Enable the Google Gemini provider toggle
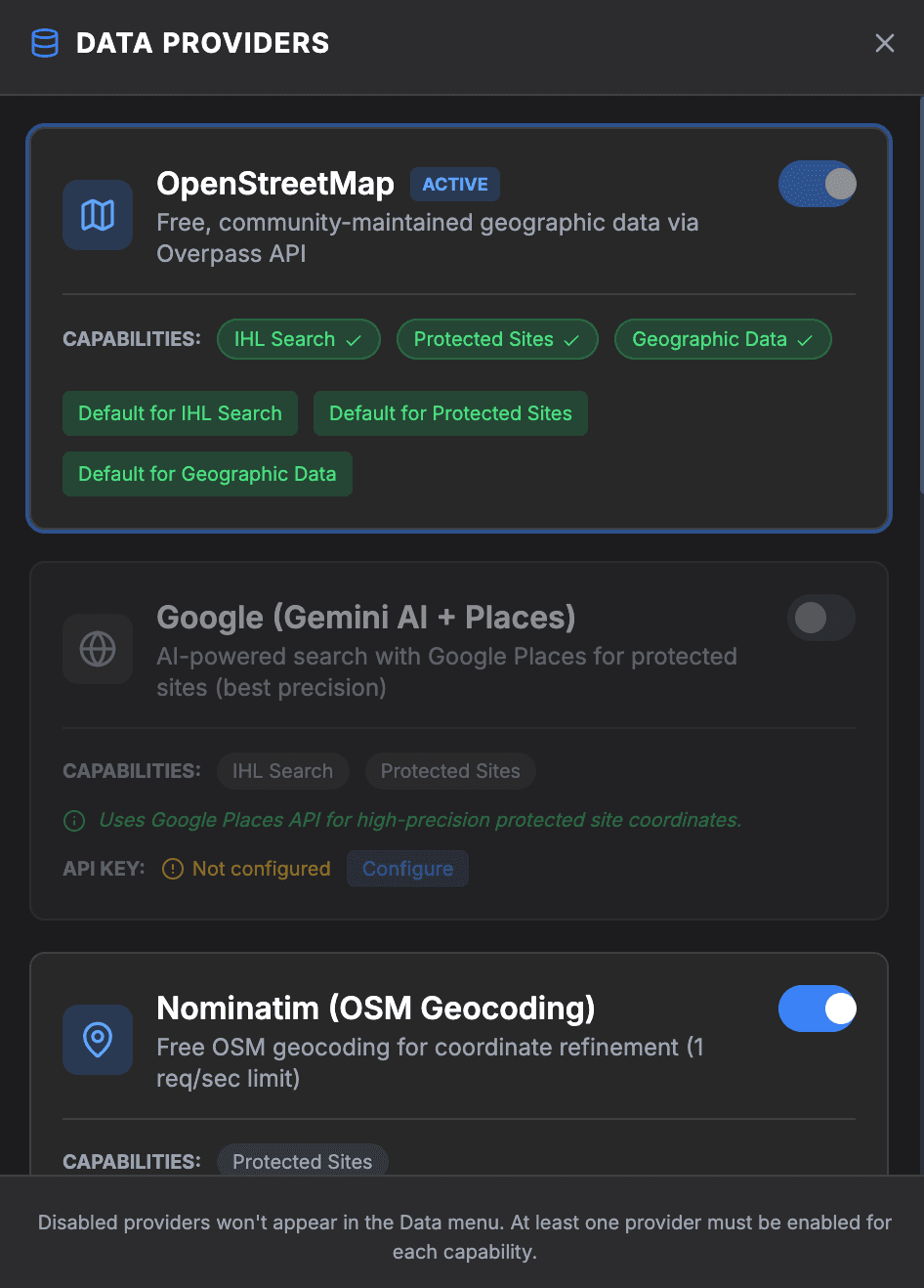 point(821,618)
